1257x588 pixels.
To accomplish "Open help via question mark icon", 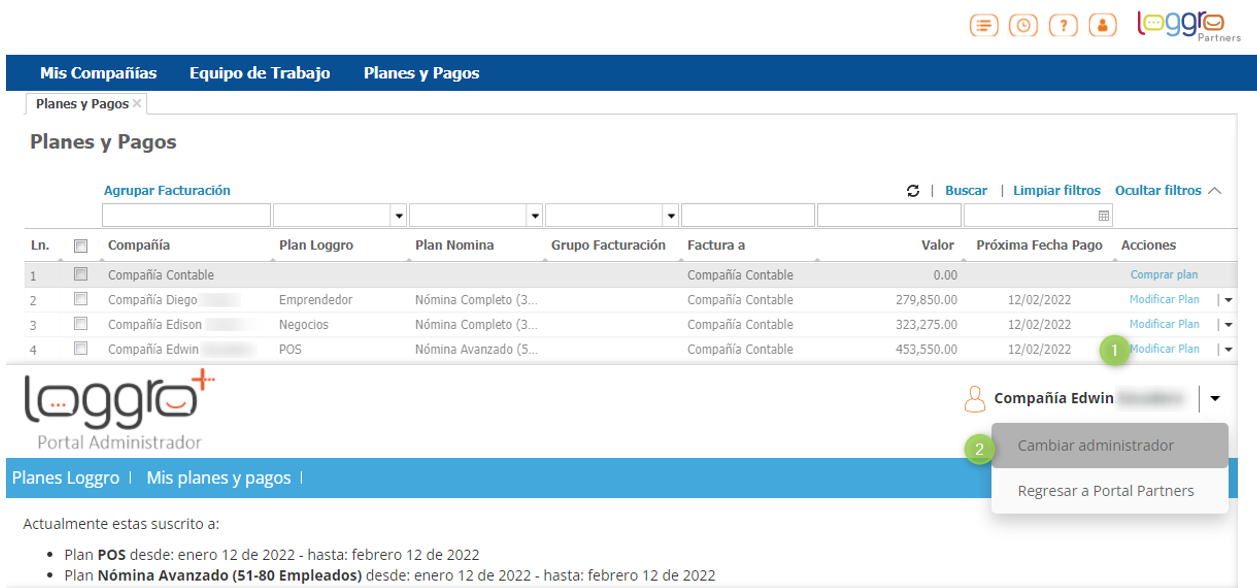I will click(x=1063, y=26).
